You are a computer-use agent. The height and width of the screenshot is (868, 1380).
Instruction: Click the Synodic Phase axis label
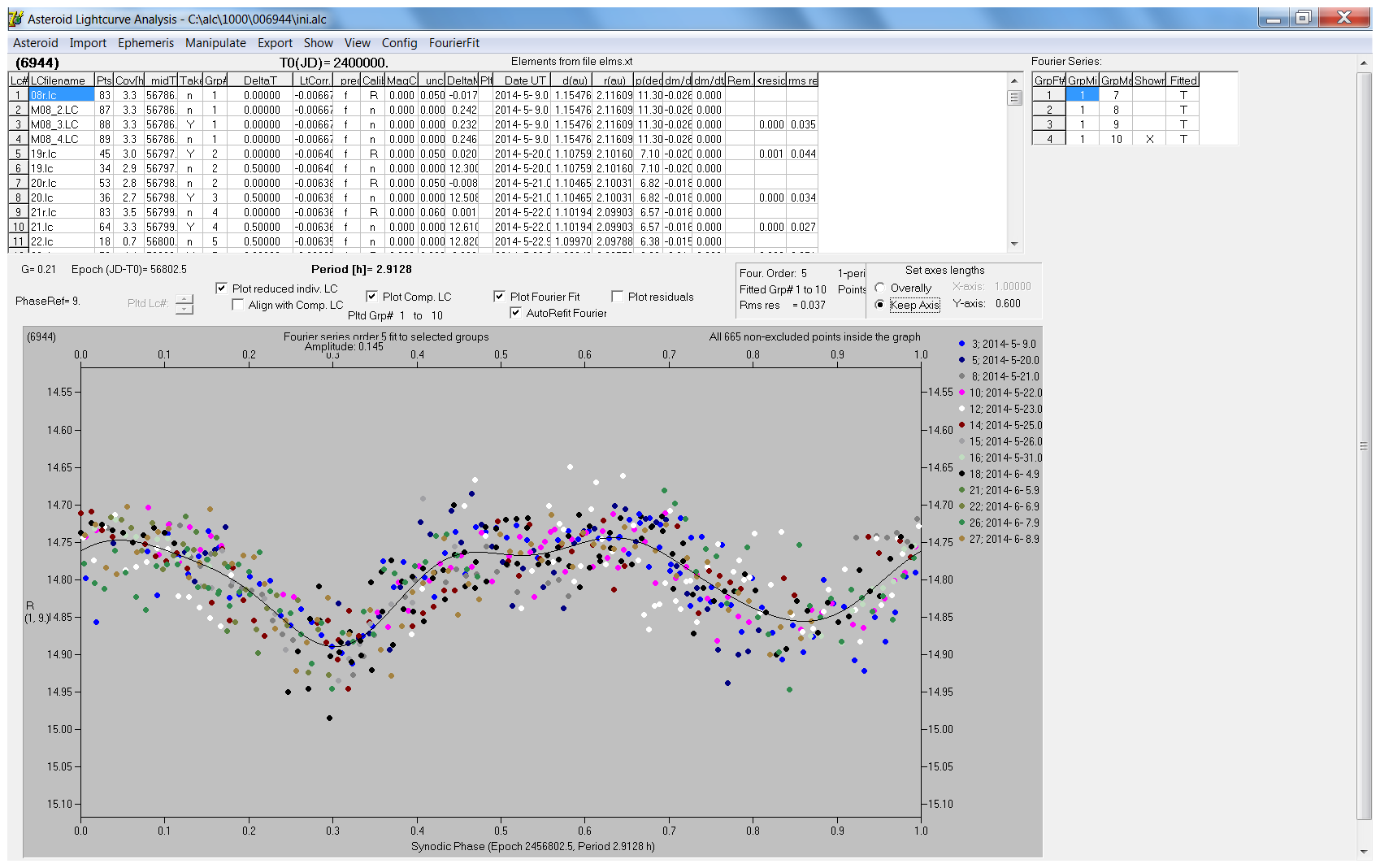click(x=532, y=846)
